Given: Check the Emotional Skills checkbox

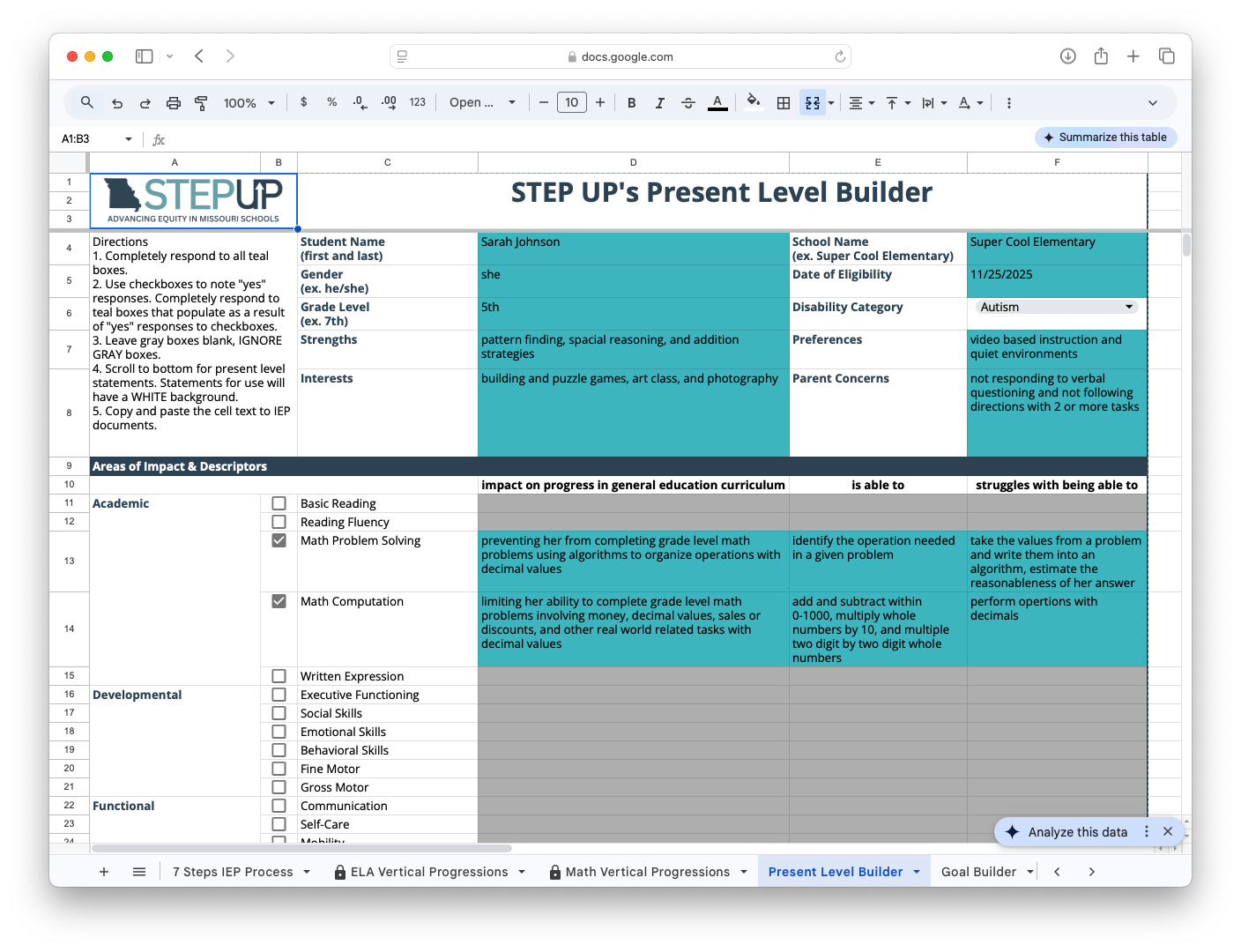Looking at the screenshot, I should click(279, 732).
